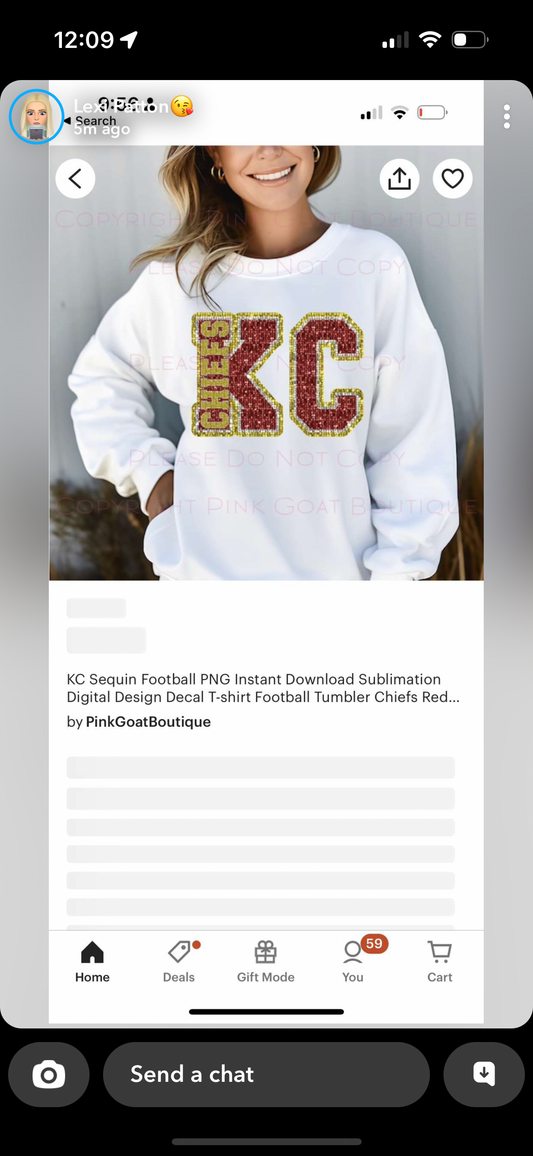This screenshot has height=1156, width=533.
Task: Favorite the item with the heart icon
Action: coord(452,178)
